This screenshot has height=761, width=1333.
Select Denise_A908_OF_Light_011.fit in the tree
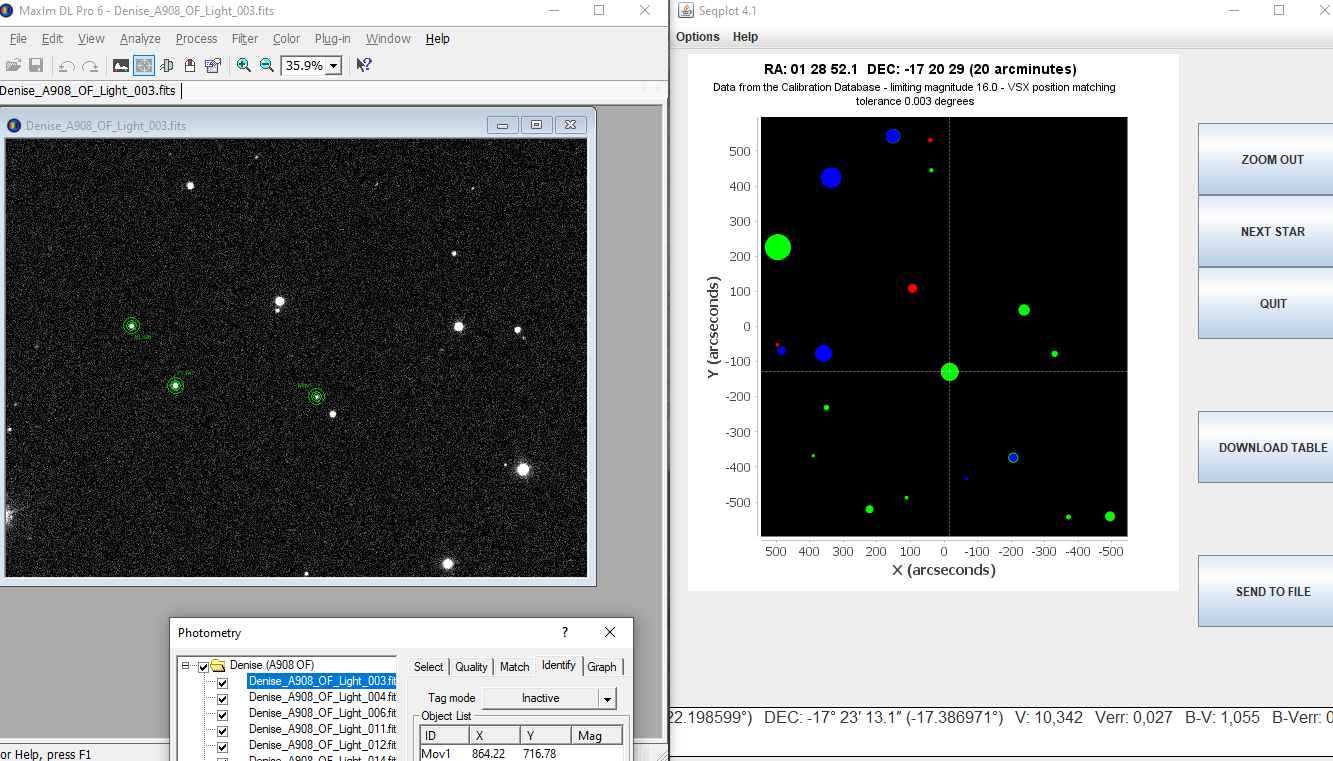click(x=322, y=730)
